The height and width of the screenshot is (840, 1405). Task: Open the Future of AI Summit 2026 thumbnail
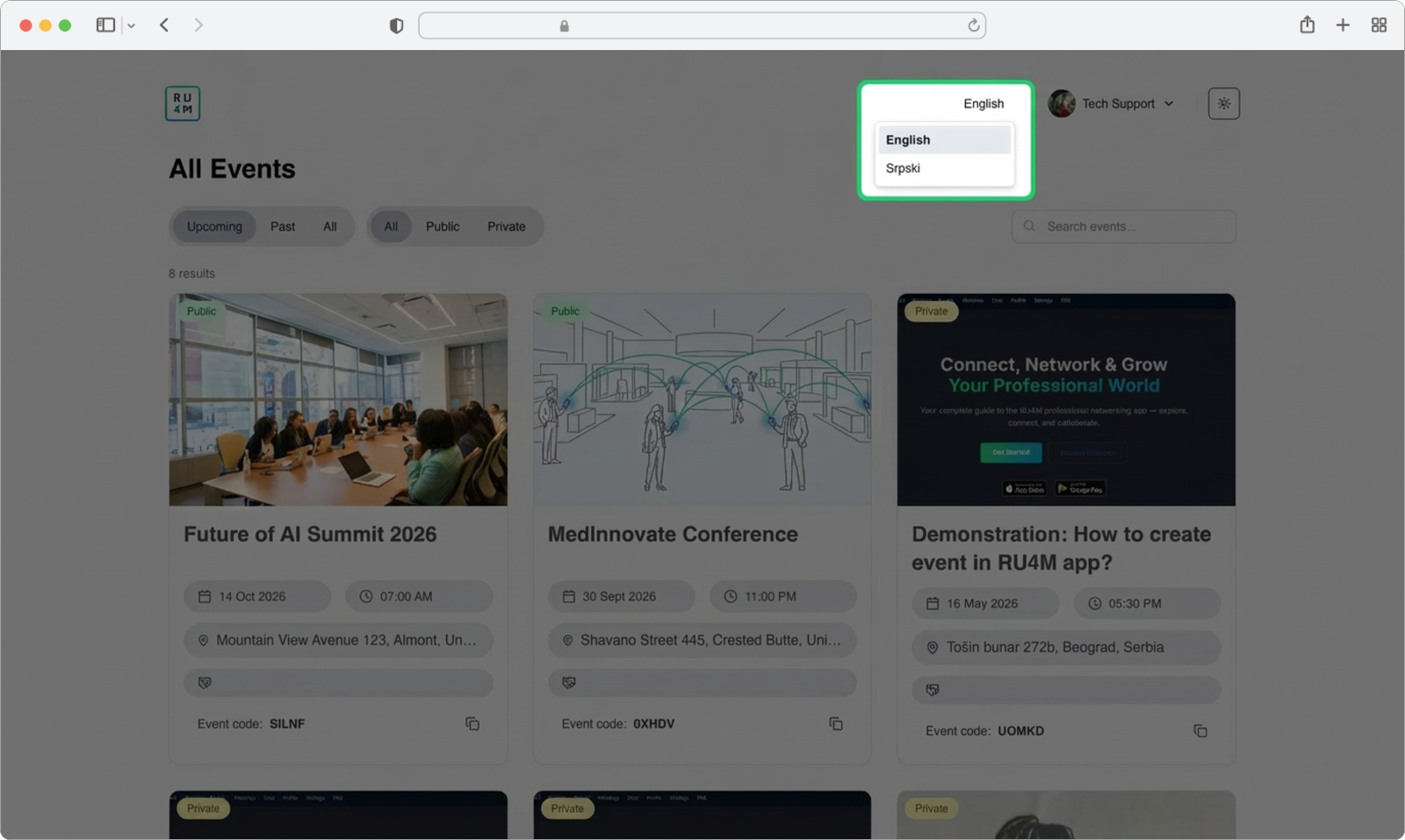click(338, 399)
